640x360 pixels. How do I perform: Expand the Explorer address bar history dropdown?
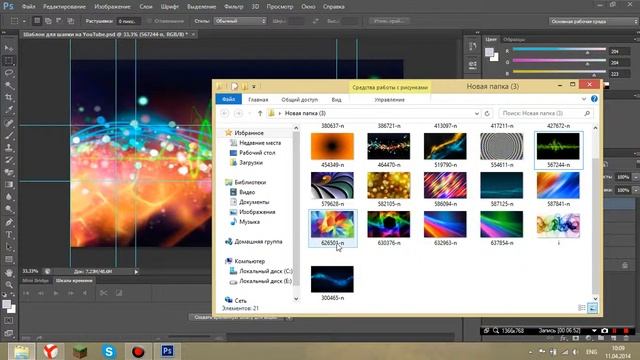point(476,113)
